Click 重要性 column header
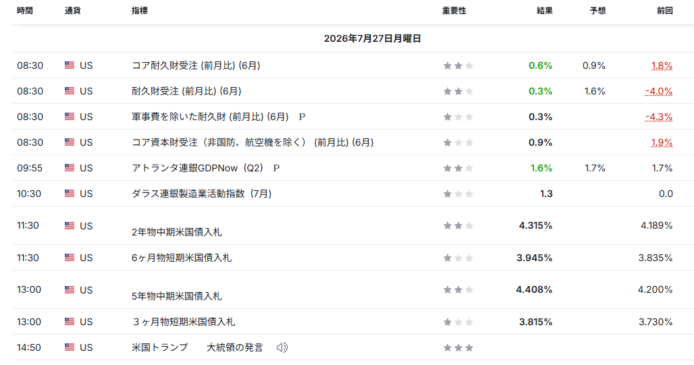Image resolution: width=694 pixels, height=365 pixels. [454, 11]
